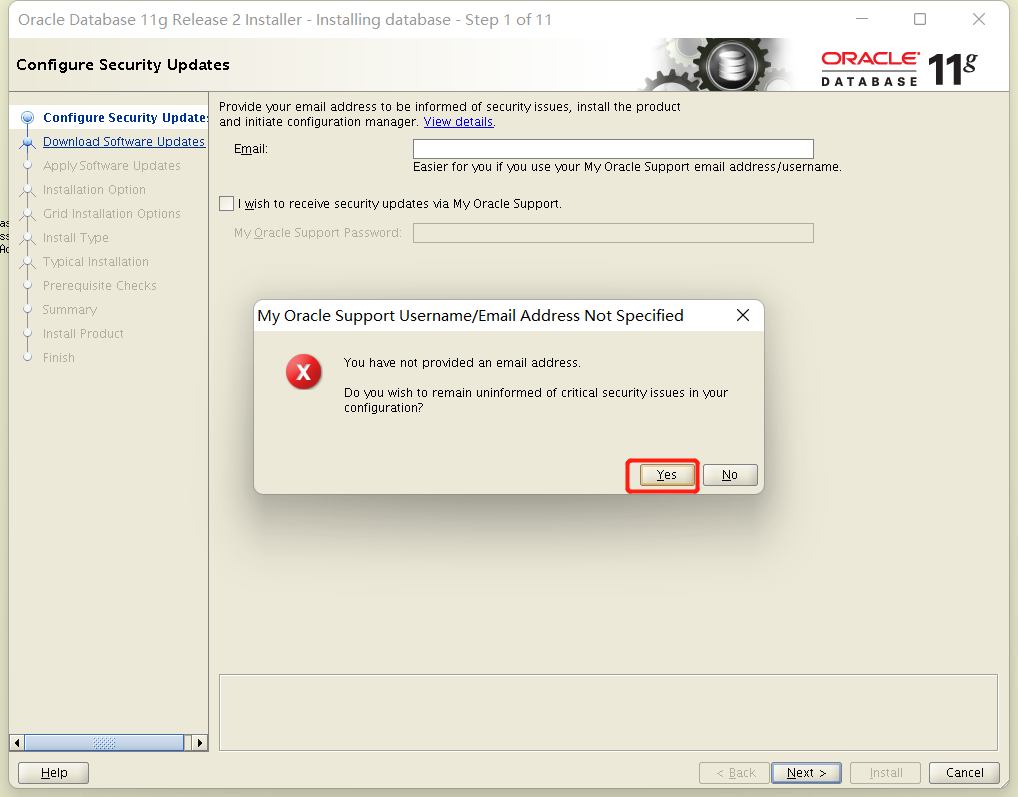
Task: Close the Oracle installer window
Action: (x=979, y=19)
